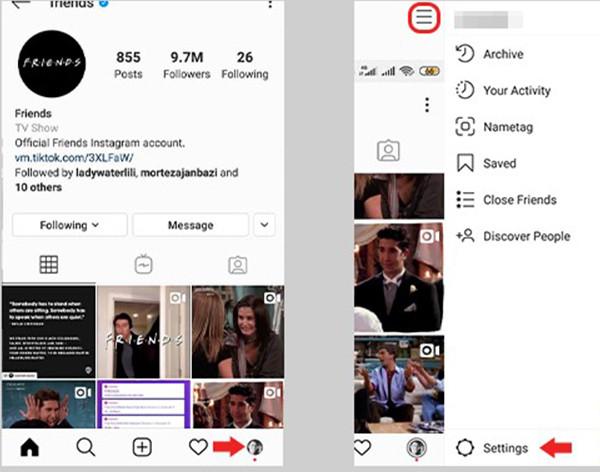This screenshot has width=600, height=472.
Task: Open the video post of two women talking
Action: click(238, 332)
